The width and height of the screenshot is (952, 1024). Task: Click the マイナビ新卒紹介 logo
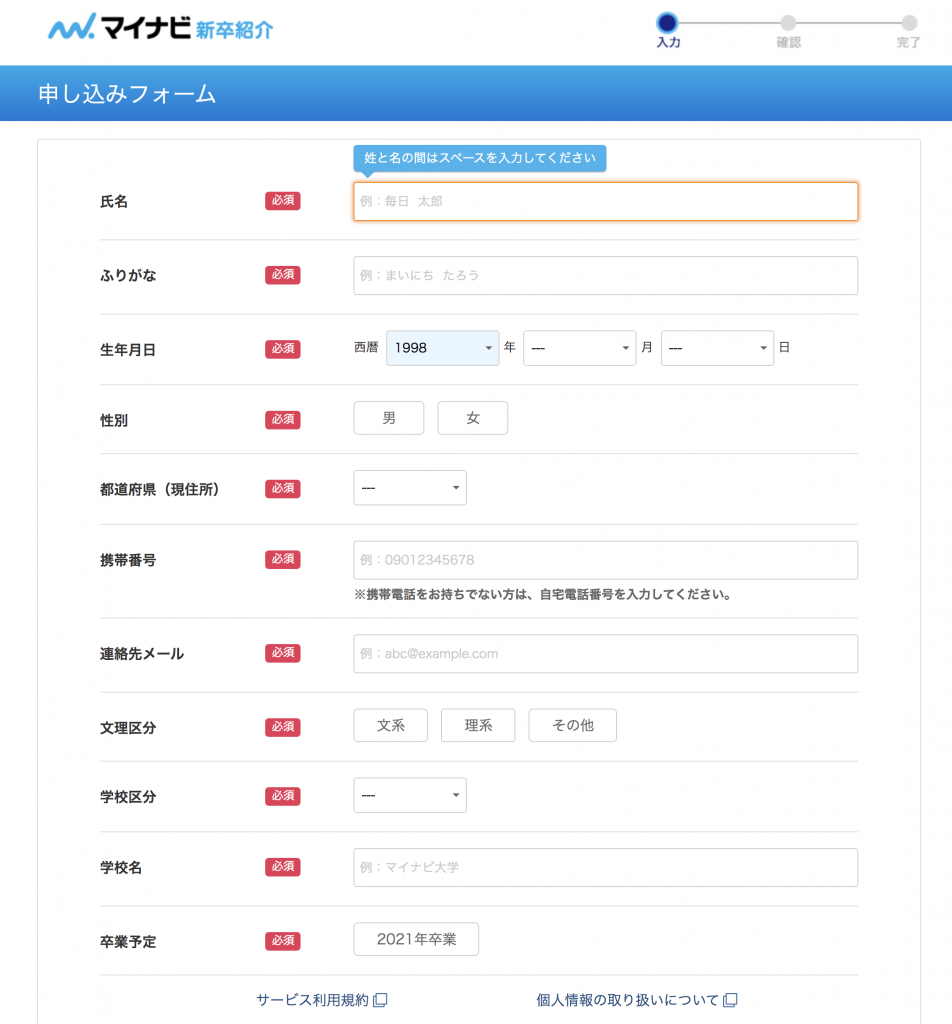pyautogui.click(x=161, y=27)
